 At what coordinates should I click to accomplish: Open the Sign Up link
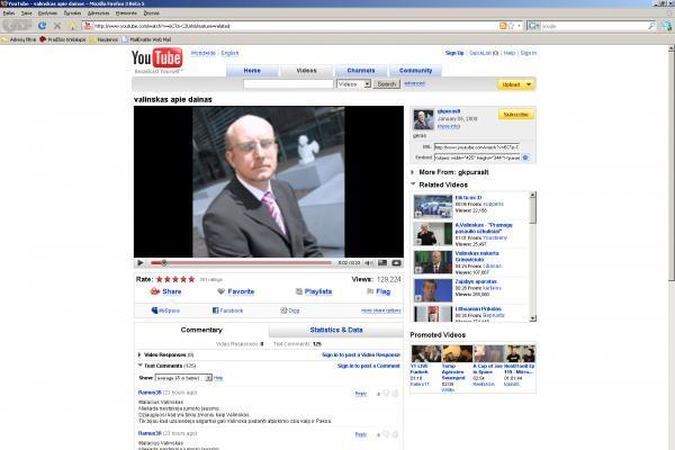(x=454, y=53)
